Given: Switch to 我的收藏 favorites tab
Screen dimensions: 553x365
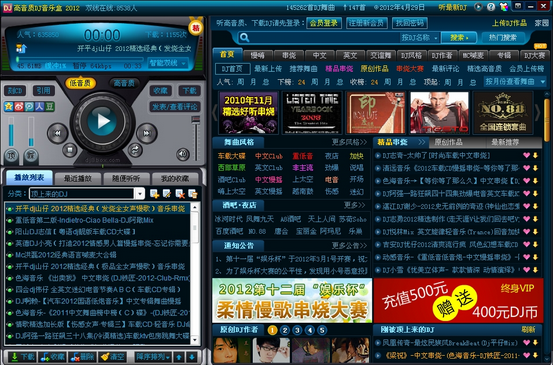Looking at the screenshot, I should pyautogui.click(x=175, y=179).
